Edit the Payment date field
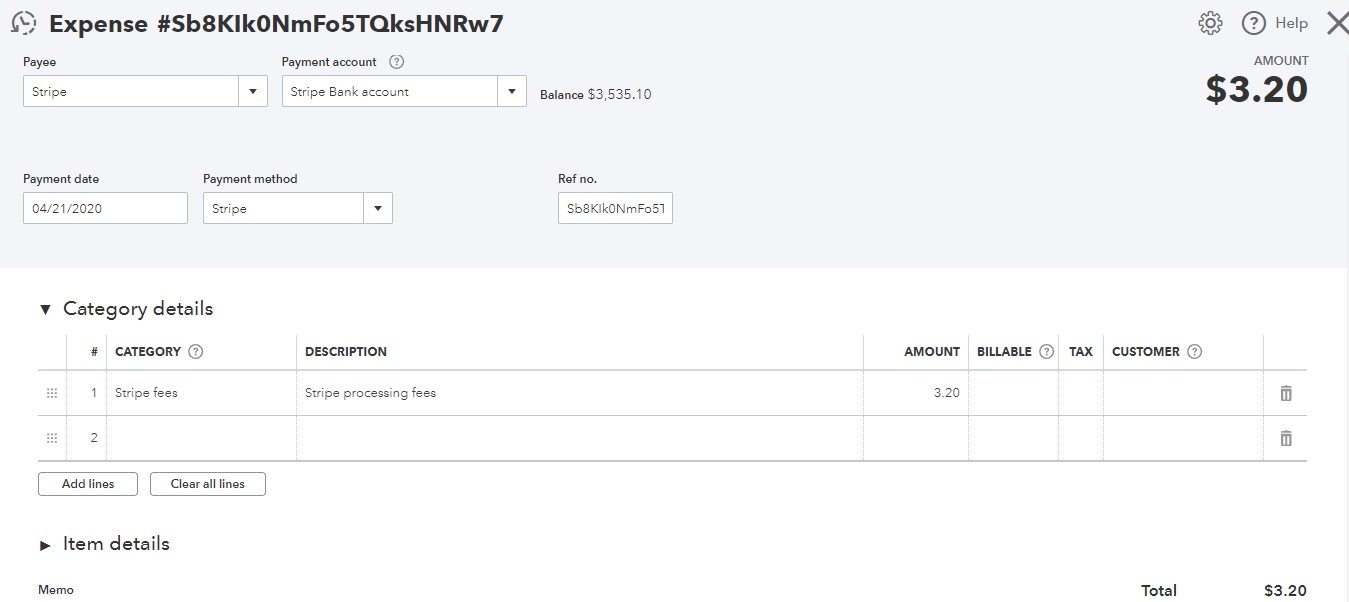The width and height of the screenshot is (1349, 602). (105, 209)
